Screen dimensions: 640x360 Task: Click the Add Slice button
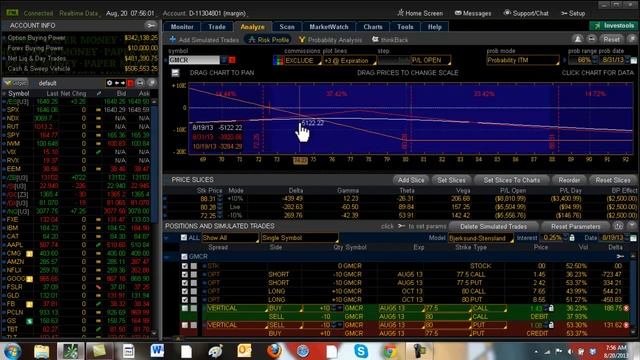click(411, 180)
